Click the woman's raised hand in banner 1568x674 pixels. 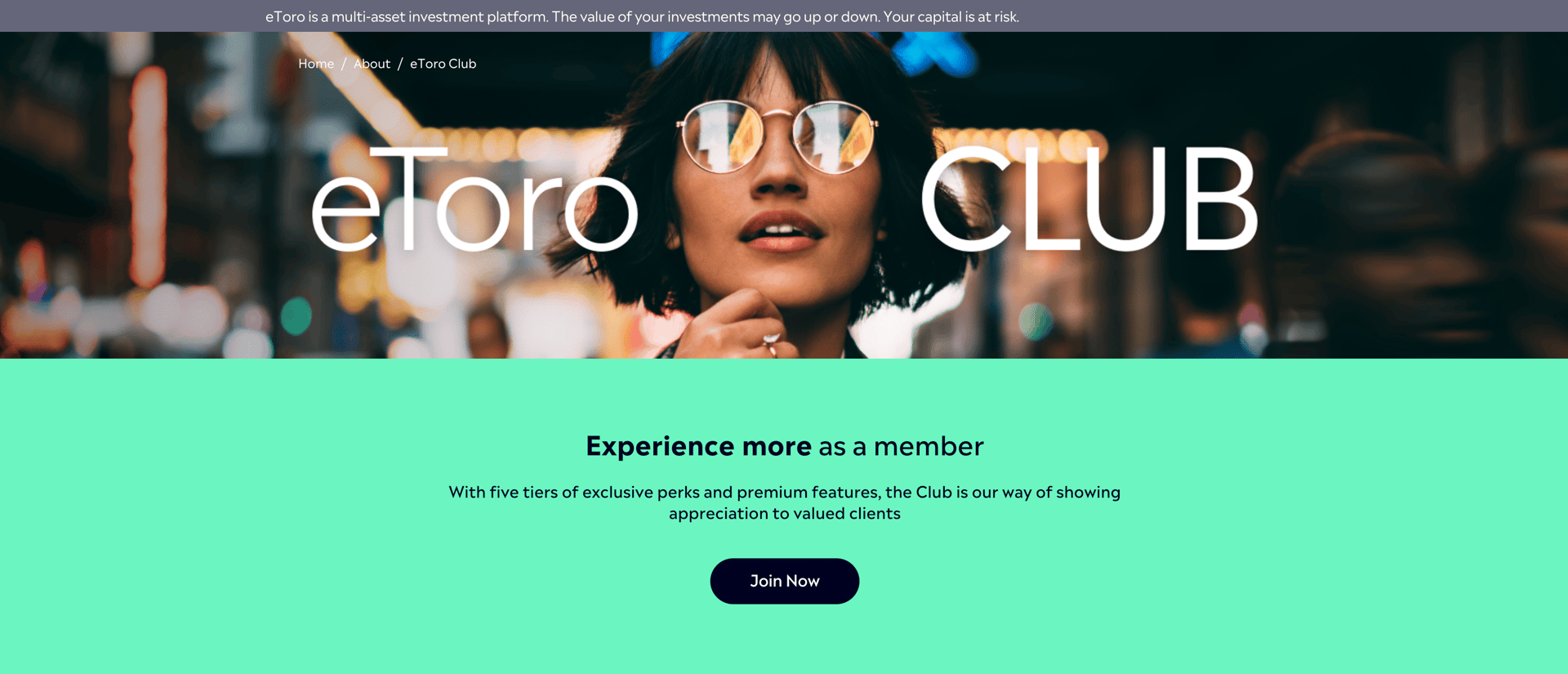pyautogui.click(x=731, y=327)
